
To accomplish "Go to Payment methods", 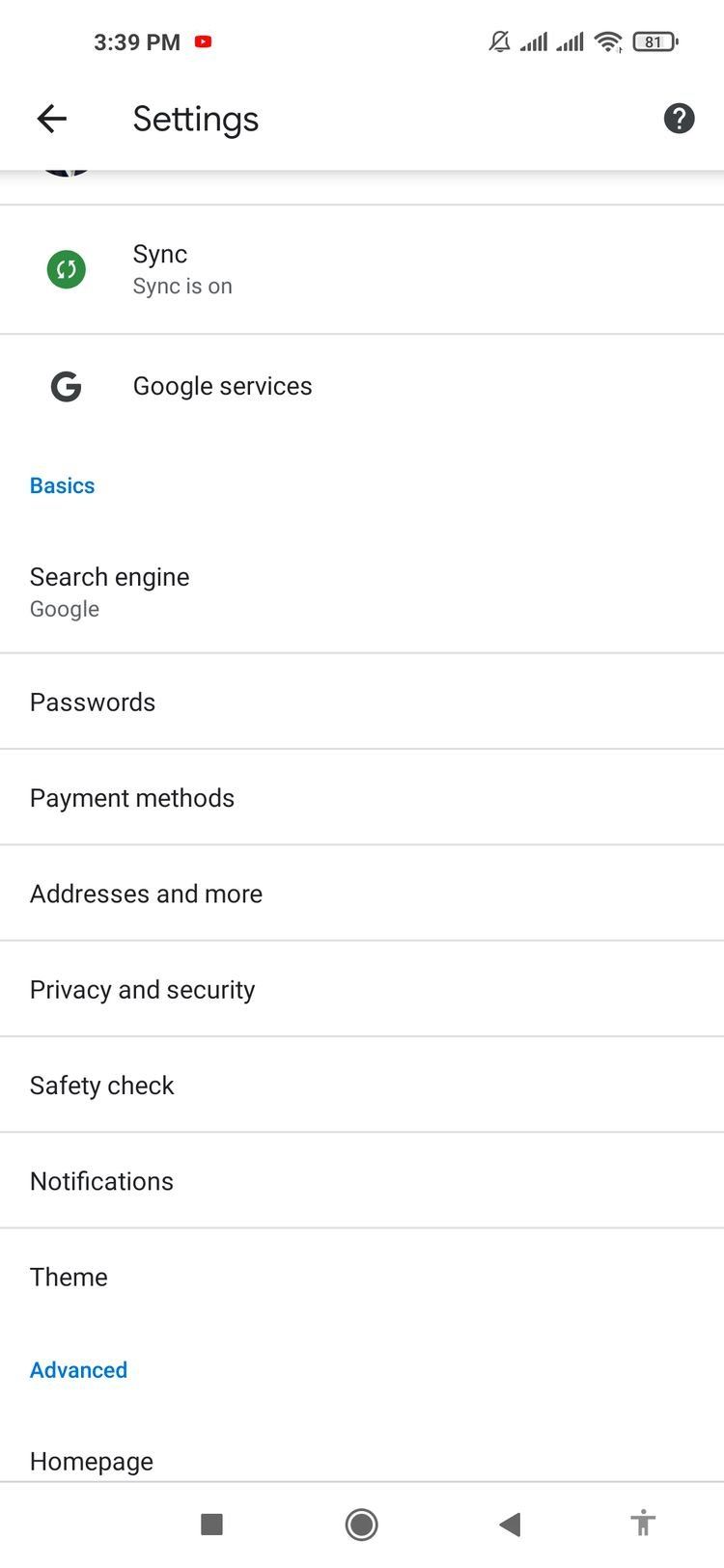I will click(132, 798).
